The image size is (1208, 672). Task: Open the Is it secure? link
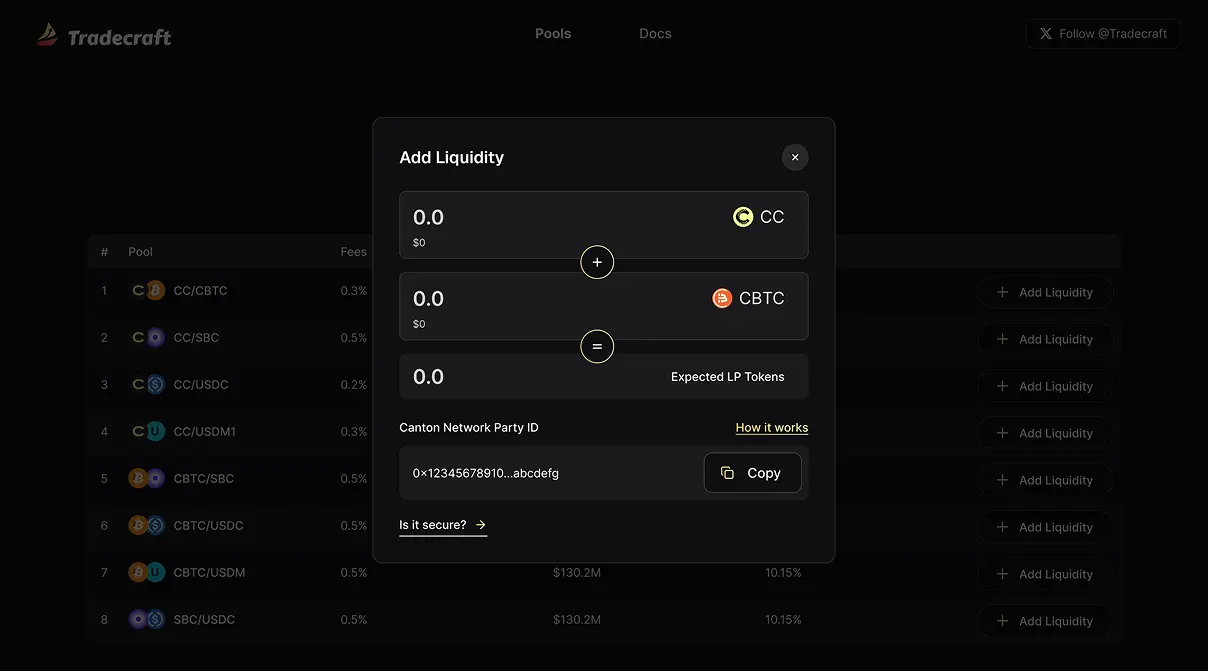point(442,525)
